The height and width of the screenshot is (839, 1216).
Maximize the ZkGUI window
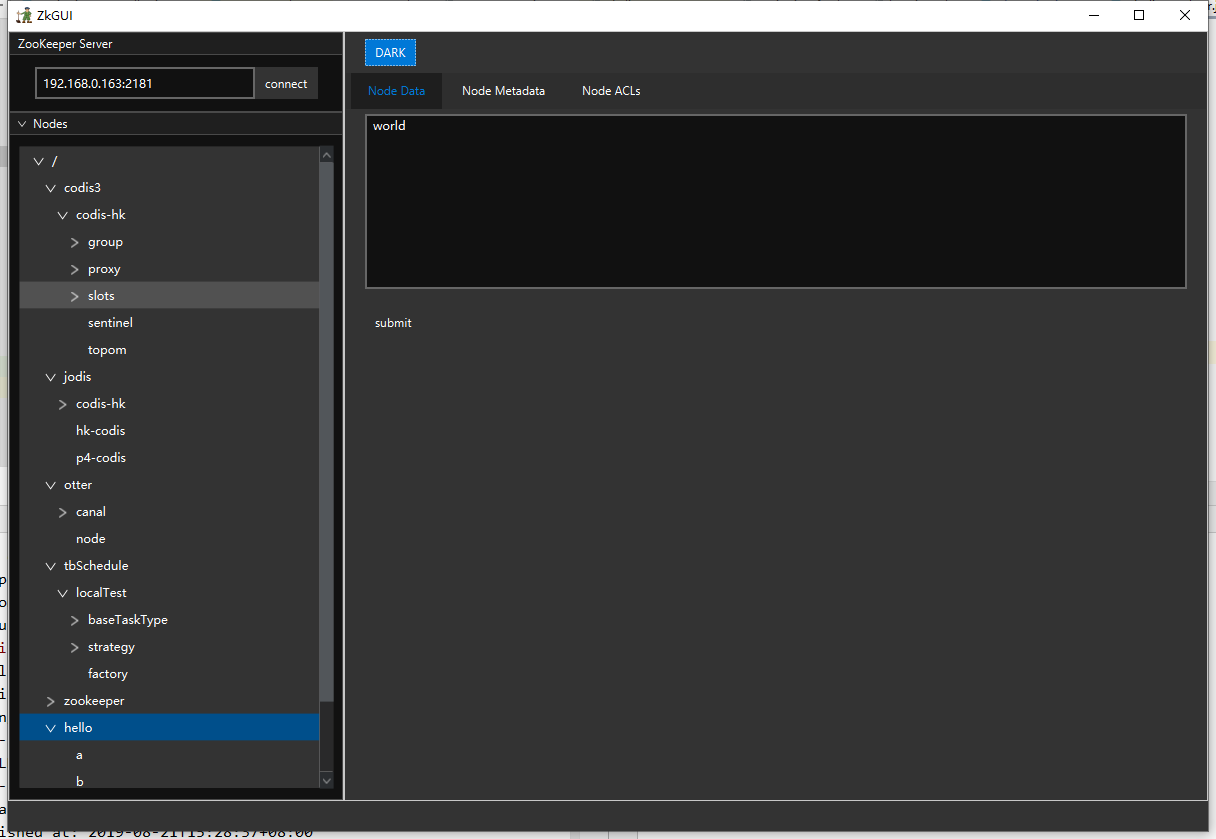click(1139, 15)
